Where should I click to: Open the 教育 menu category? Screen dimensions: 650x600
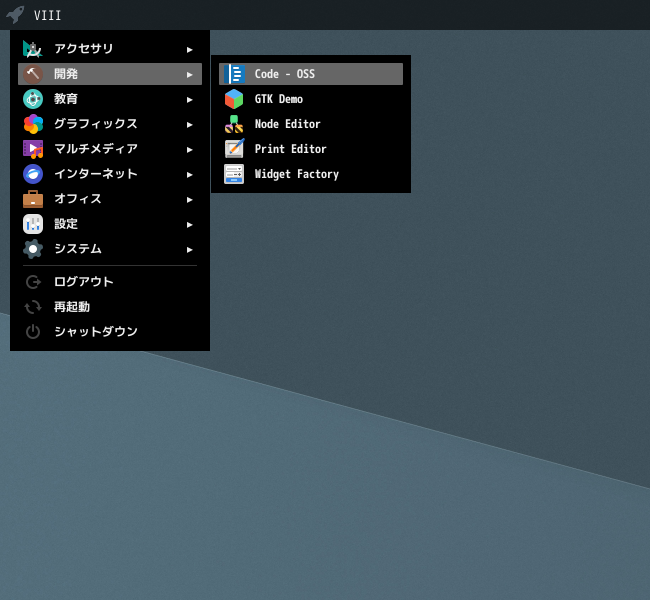click(x=110, y=99)
